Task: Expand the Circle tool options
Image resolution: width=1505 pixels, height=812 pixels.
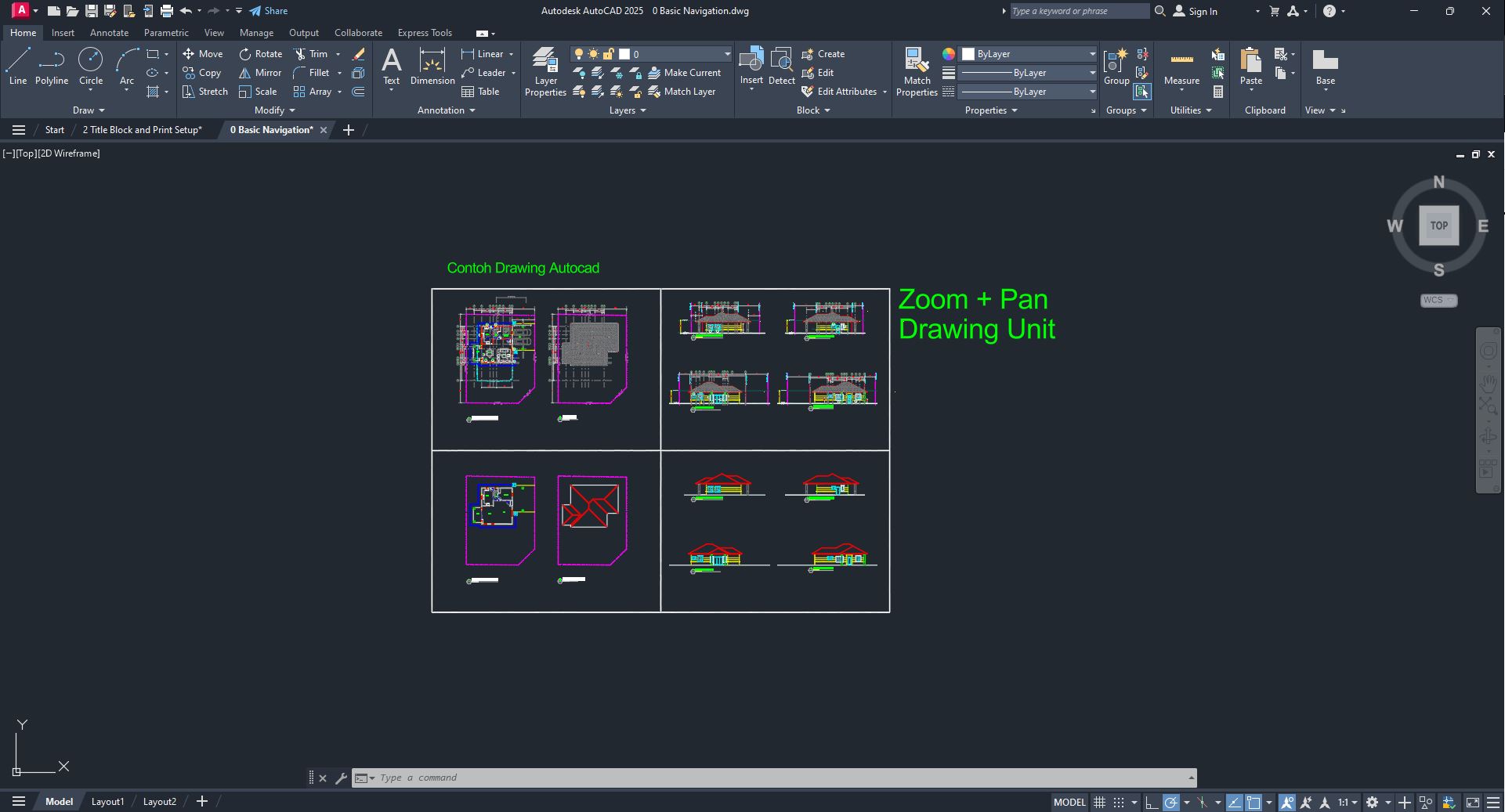Action: point(91,91)
